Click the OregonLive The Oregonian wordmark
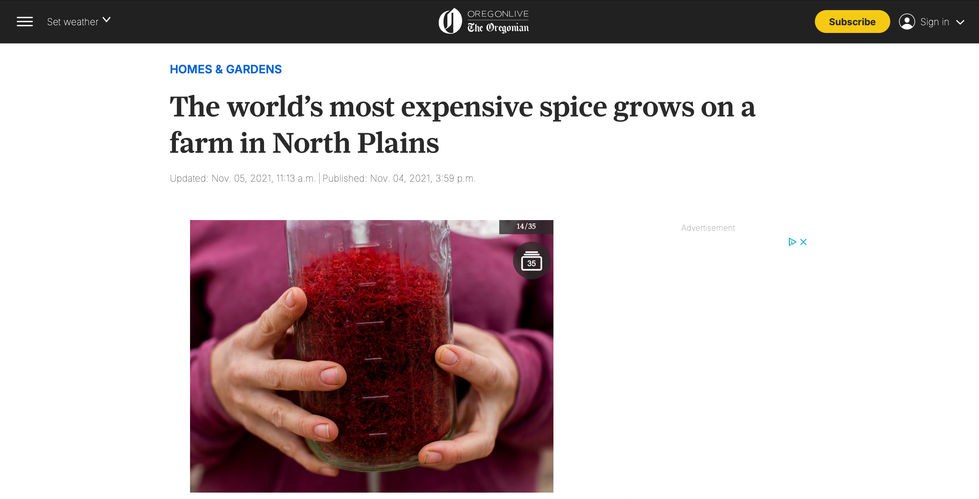Image resolution: width=979 pixels, height=499 pixels. (x=498, y=21)
